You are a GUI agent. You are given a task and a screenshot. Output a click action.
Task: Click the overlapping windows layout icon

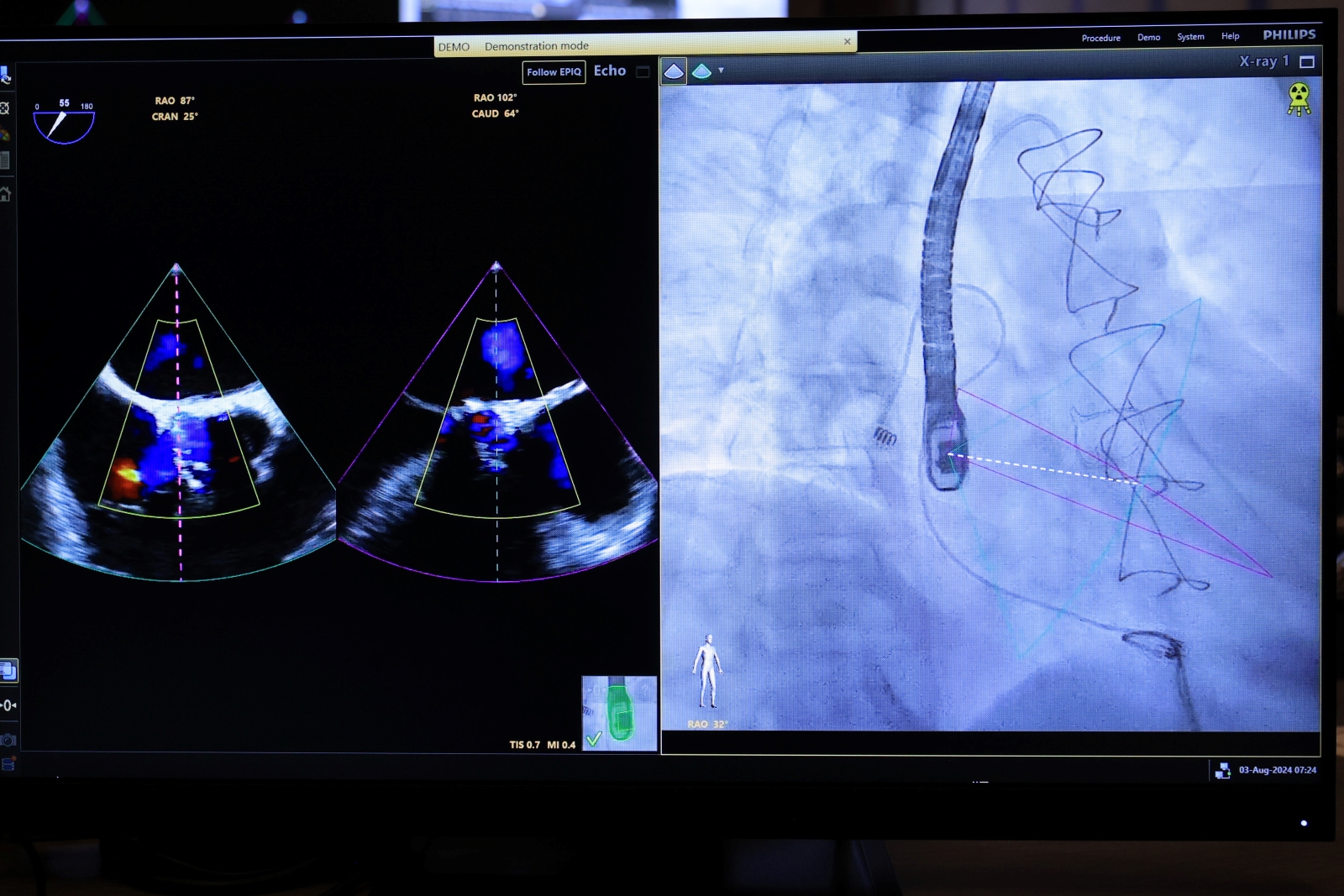(8, 671)
